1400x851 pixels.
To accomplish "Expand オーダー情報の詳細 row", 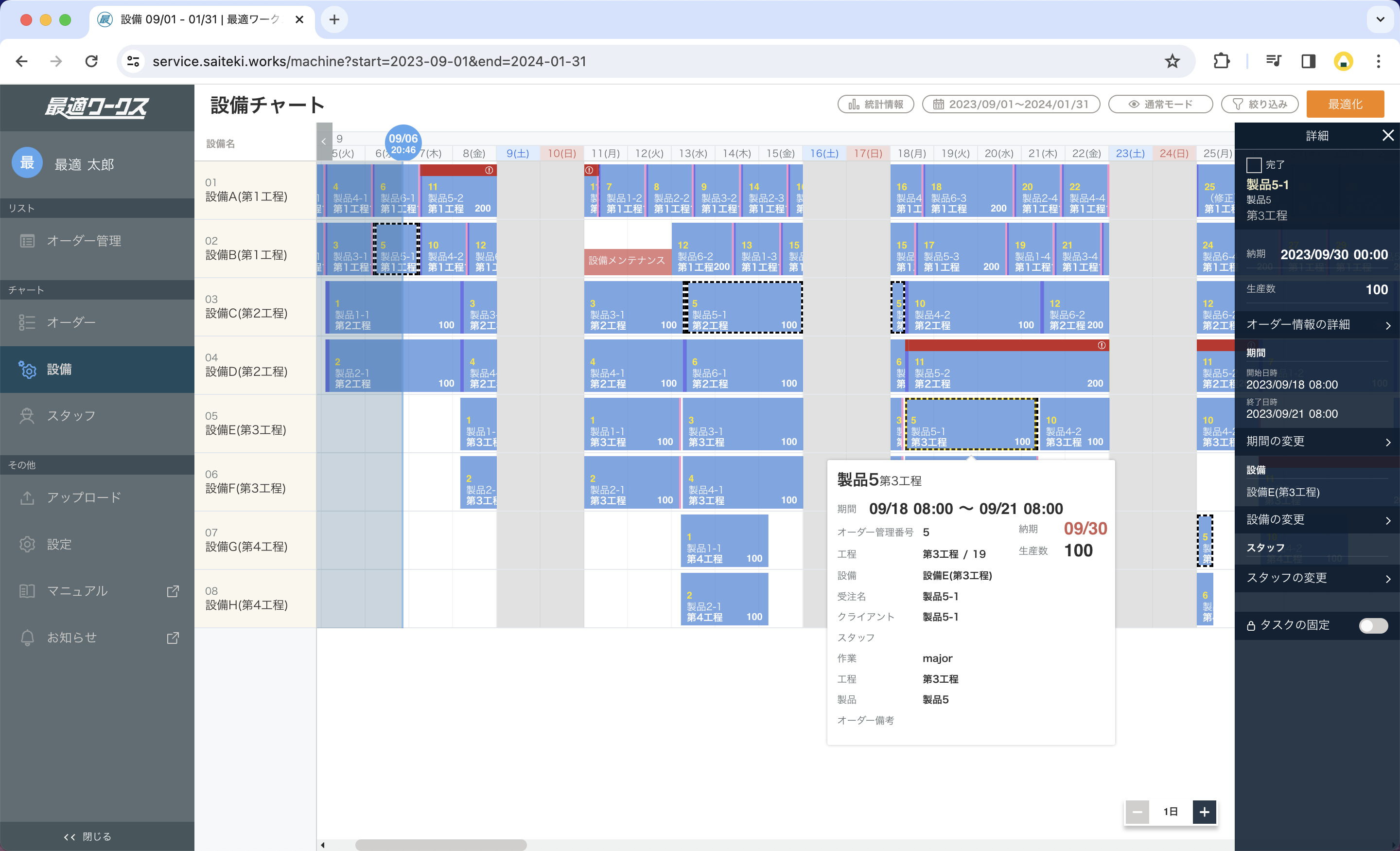I will pyautogui.click(x=1316, y=325).
